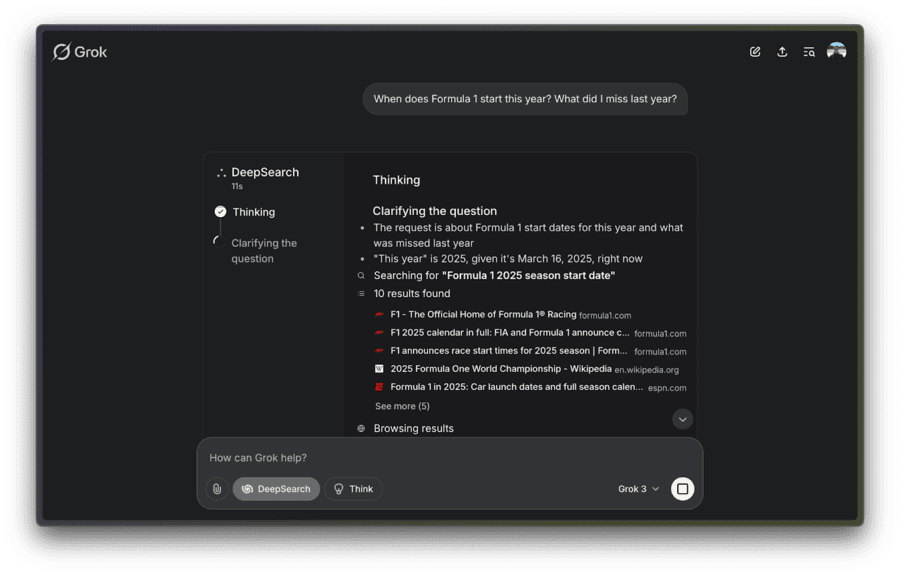Open the Grok 3 model dropdown
Viewport: 900px width, 574px height.
(x=638, y=489)
